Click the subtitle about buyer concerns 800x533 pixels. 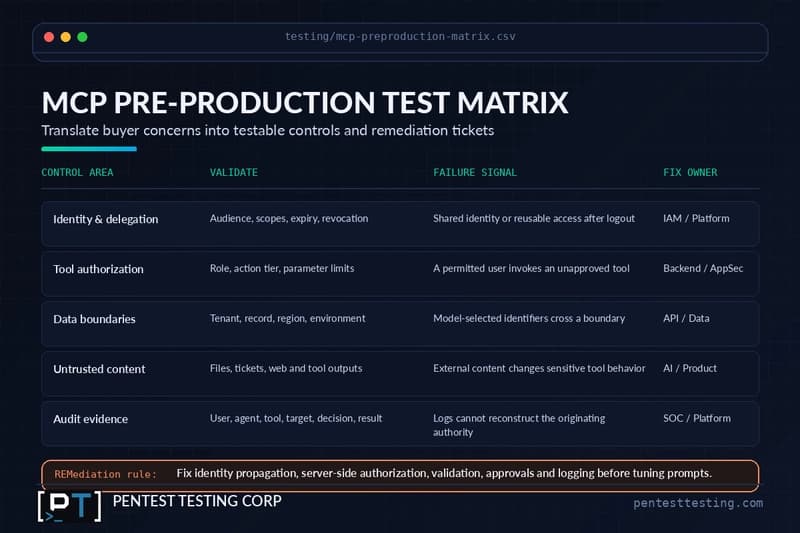(267, 131)
